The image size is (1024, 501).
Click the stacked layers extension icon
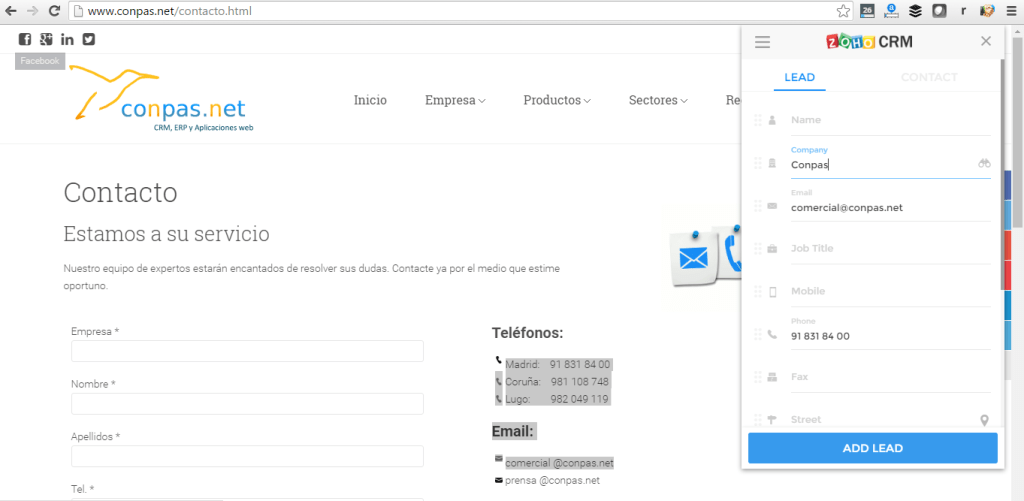click(x=916, y=11)
